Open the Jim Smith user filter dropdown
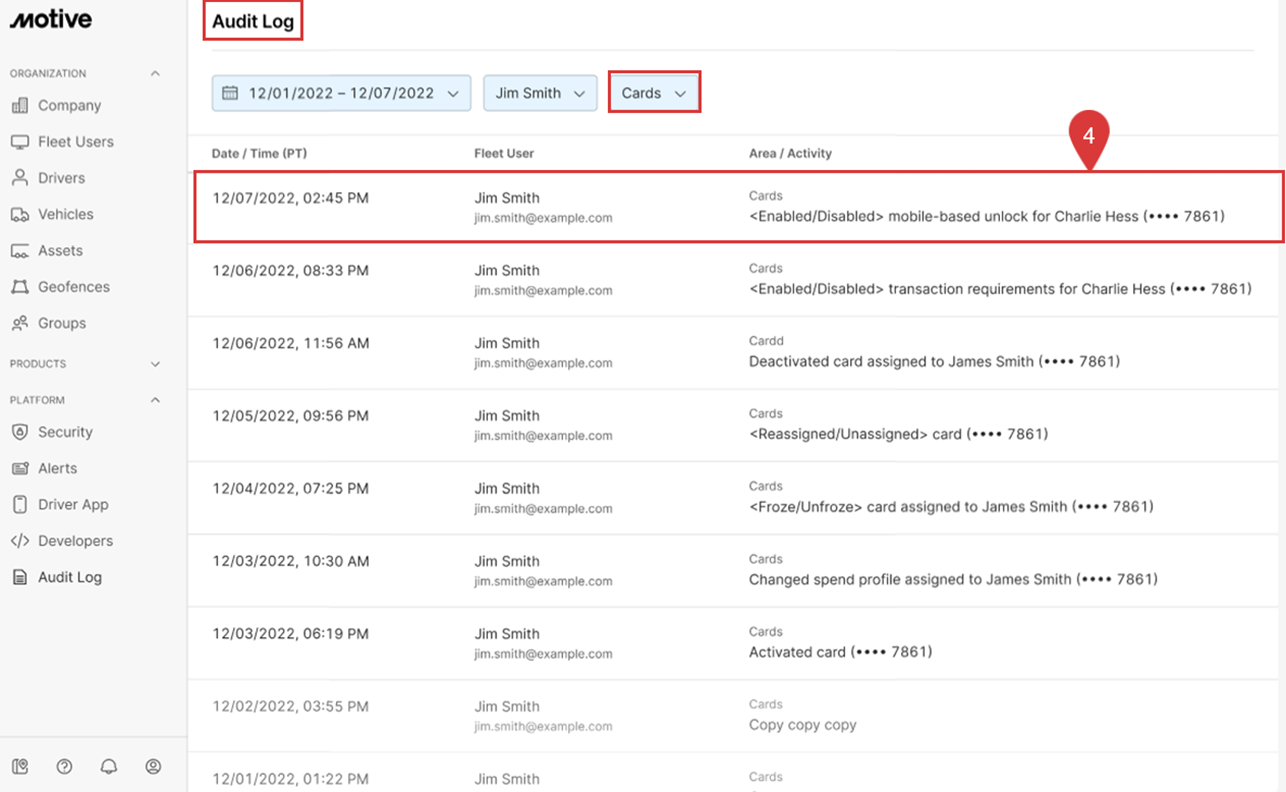 tap(540, 93)
